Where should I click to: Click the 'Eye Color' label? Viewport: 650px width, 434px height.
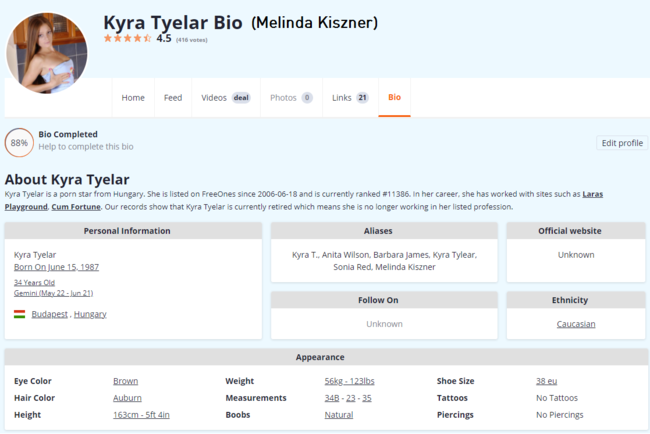pos(33,381)
